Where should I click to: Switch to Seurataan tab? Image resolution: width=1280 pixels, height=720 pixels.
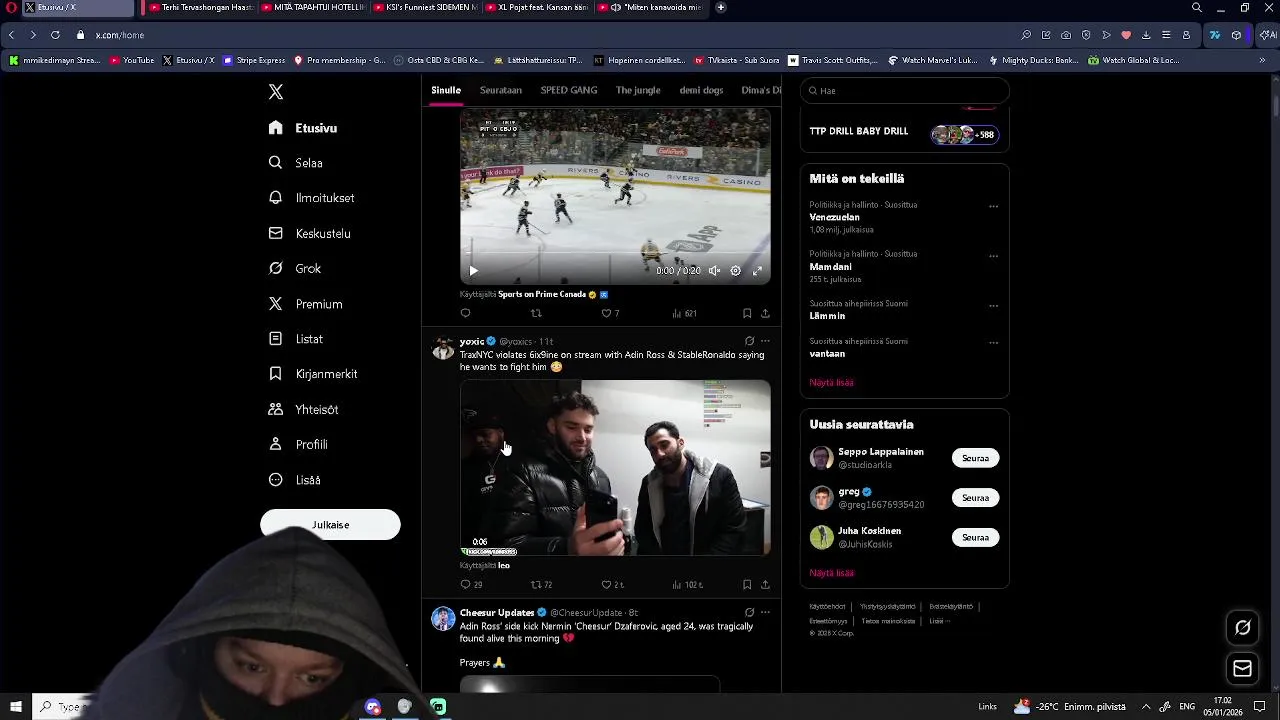(501, 90)
